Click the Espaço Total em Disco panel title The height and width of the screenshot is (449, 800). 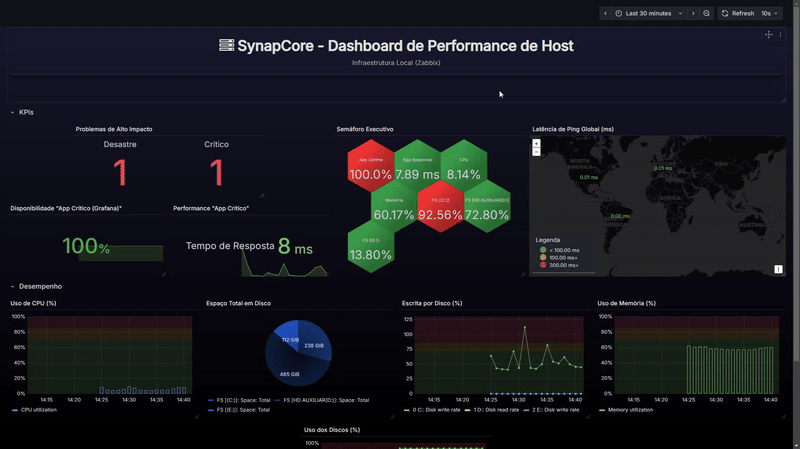[238, 303]
